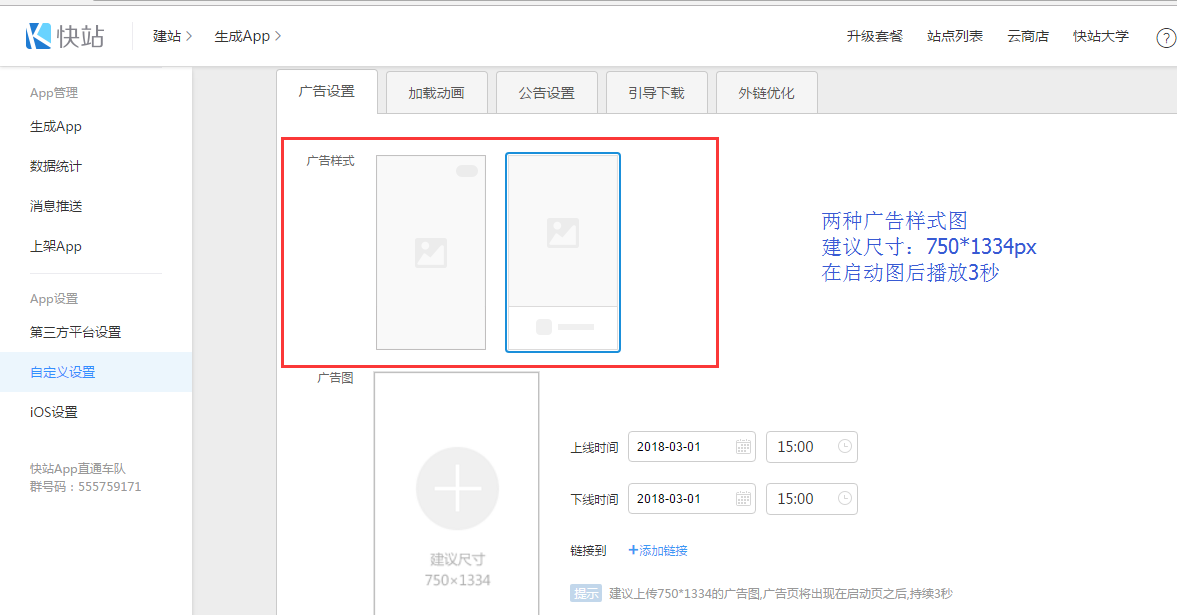The height and width of the screenshot is (615, 1177).
Task: Expand the 生成App breadcrumb menu
Action: pos(247,36)
